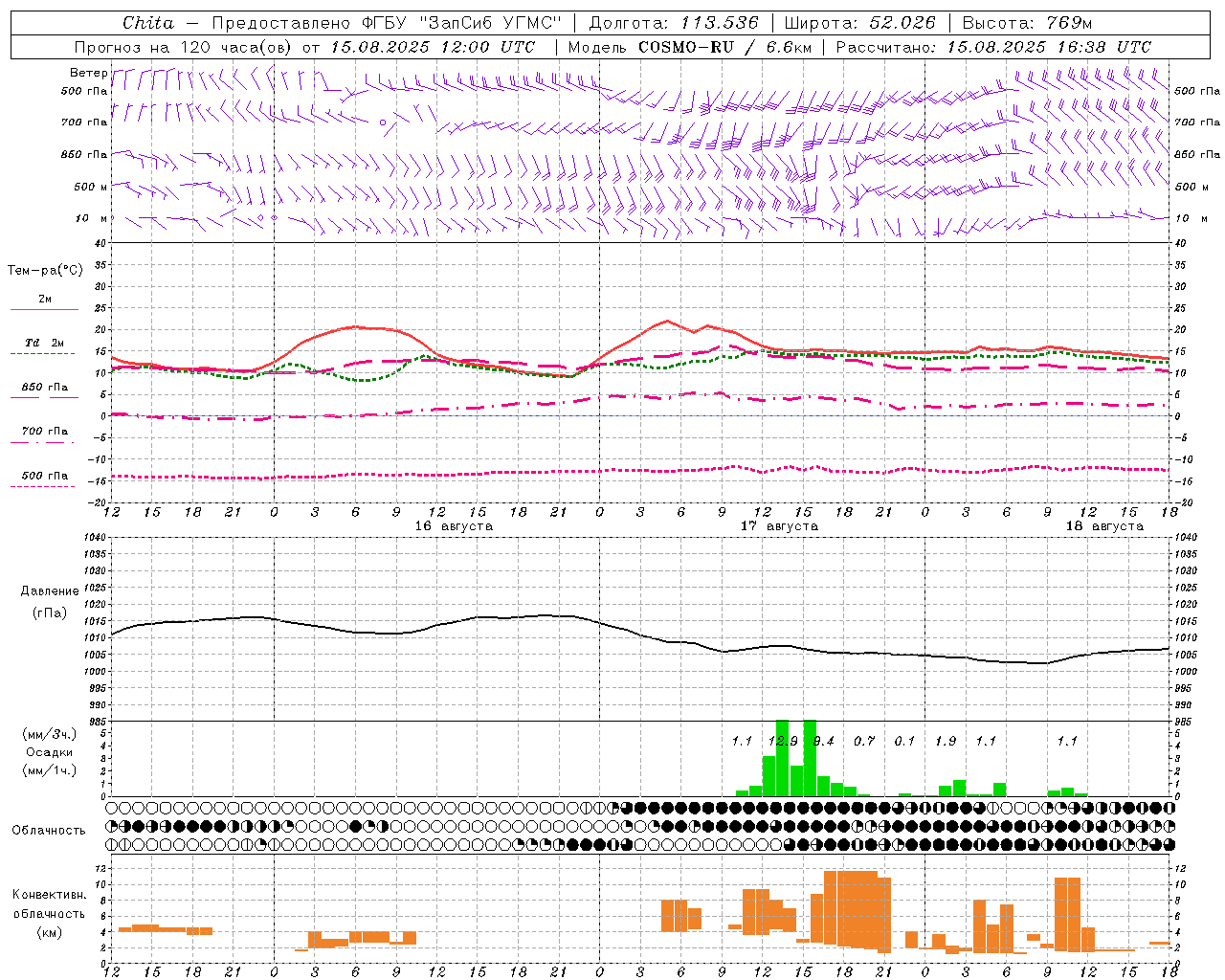The width and height of the screenshot is (1225, 980).
Task: Click the "Ветер" wind panel label
Action: click(x=88, y=73)
